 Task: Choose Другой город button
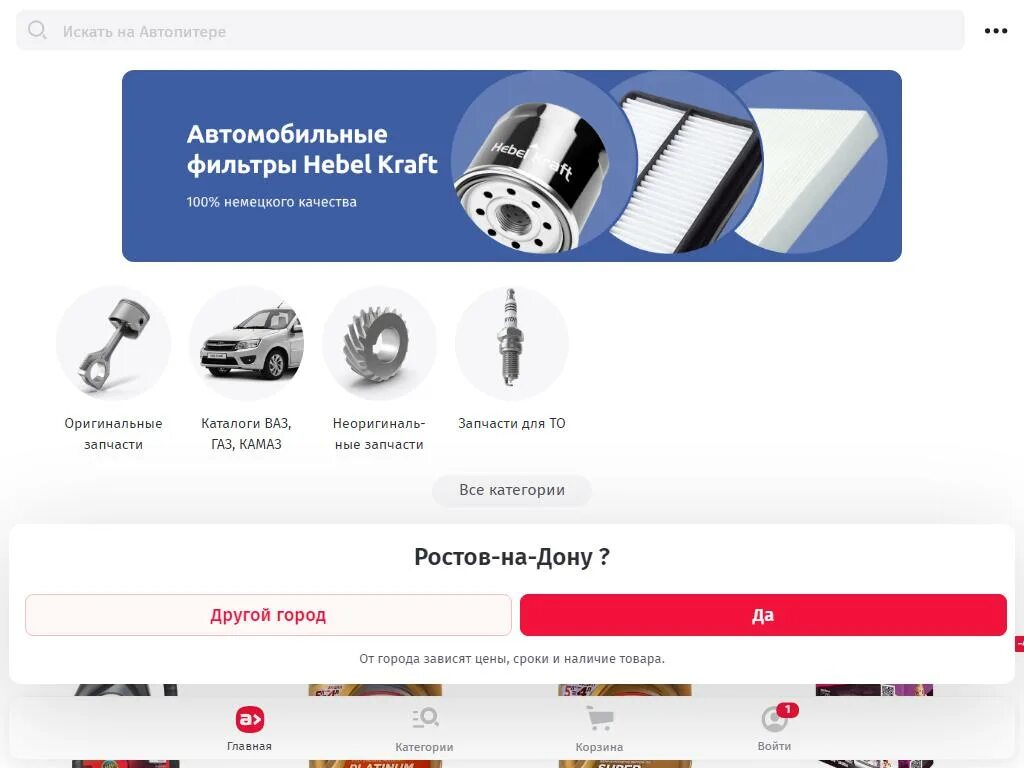[x=268, y=615]
